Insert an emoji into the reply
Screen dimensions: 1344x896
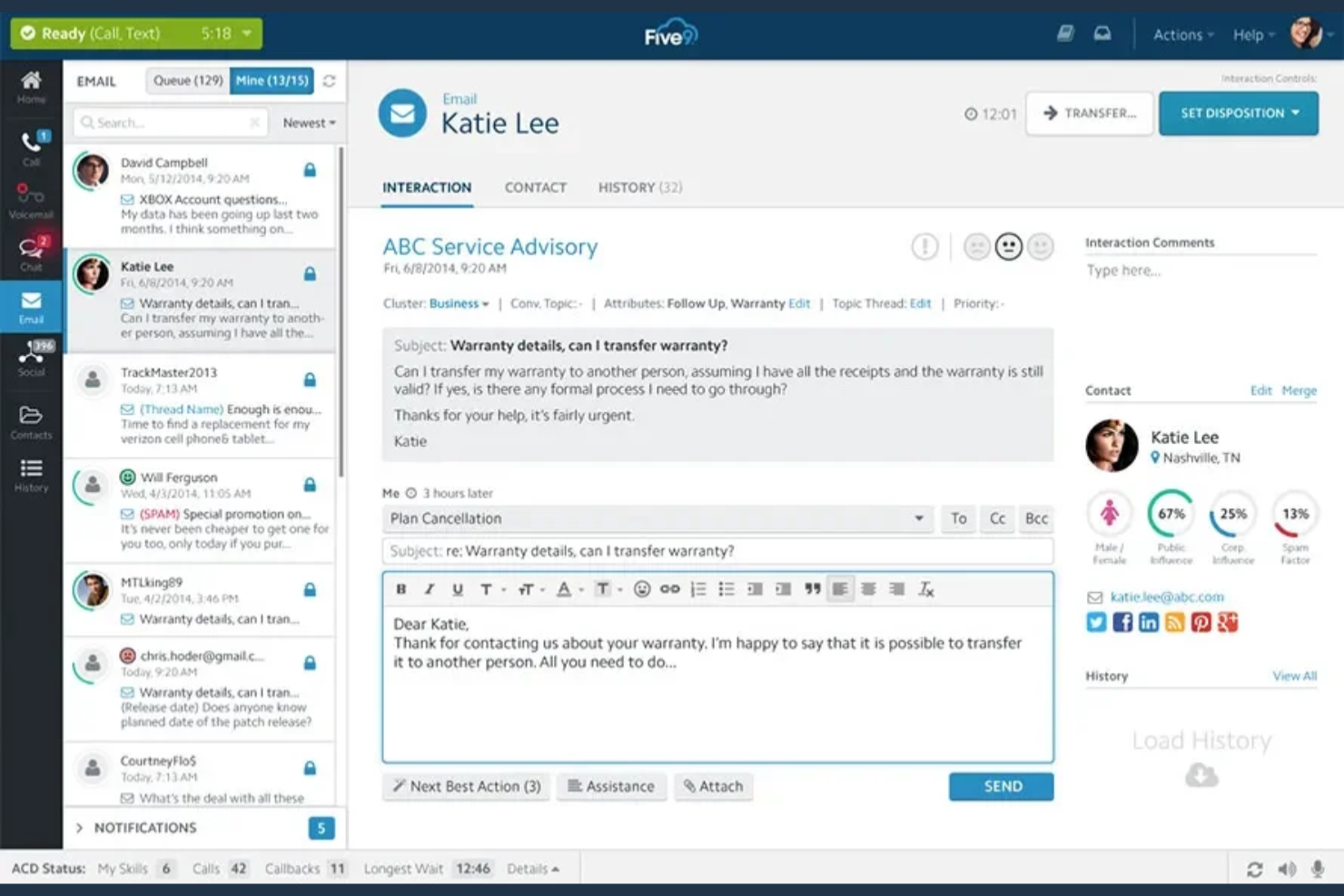643,589
